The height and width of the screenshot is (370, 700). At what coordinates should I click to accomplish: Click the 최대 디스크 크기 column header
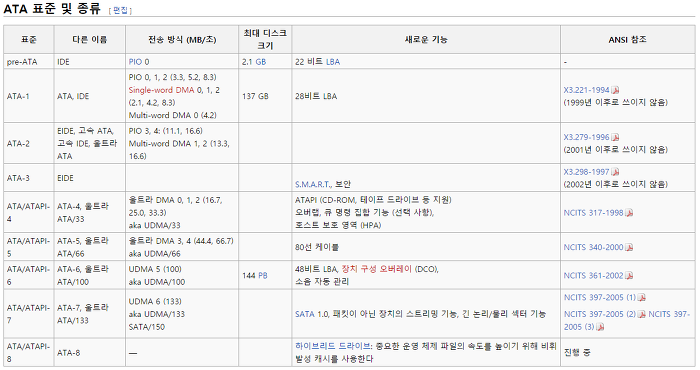pyautogui.click(x=265, y=40)
